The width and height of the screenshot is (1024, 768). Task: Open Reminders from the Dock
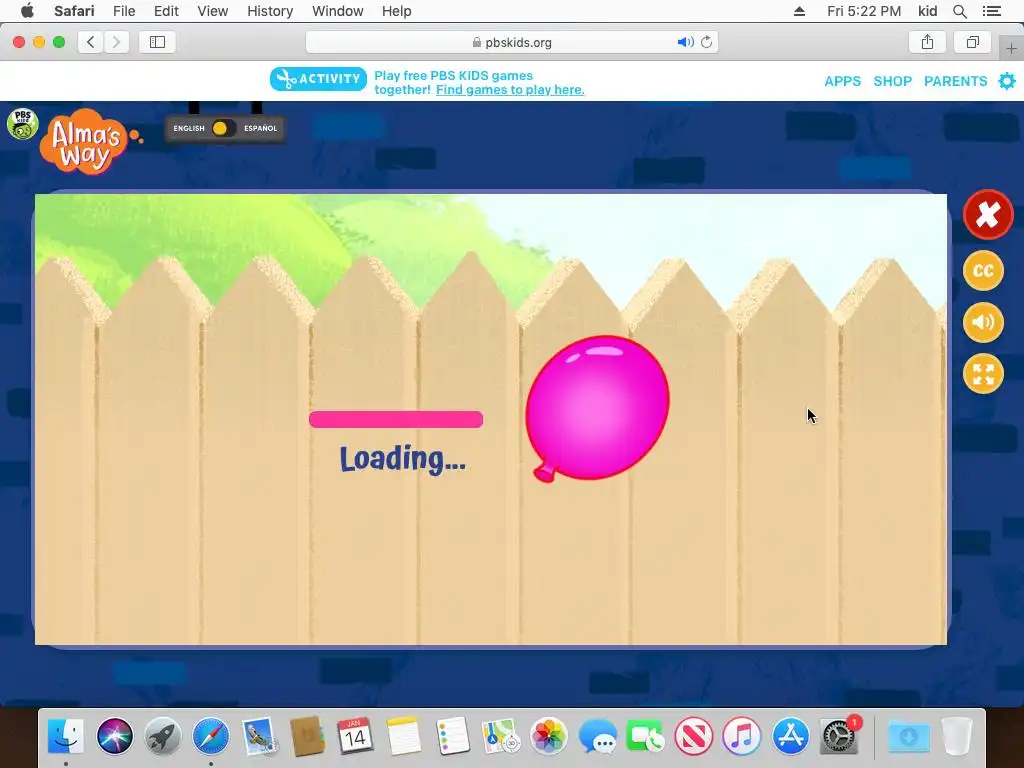453,736
